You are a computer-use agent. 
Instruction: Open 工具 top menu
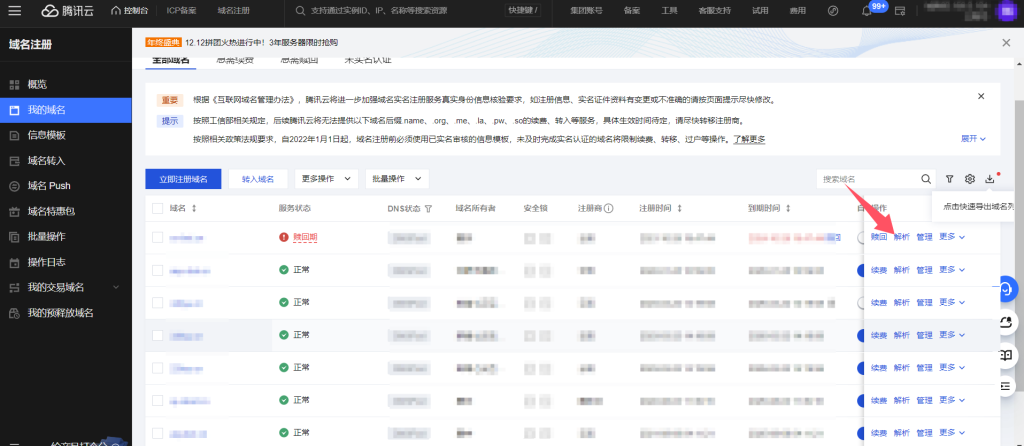669,11
